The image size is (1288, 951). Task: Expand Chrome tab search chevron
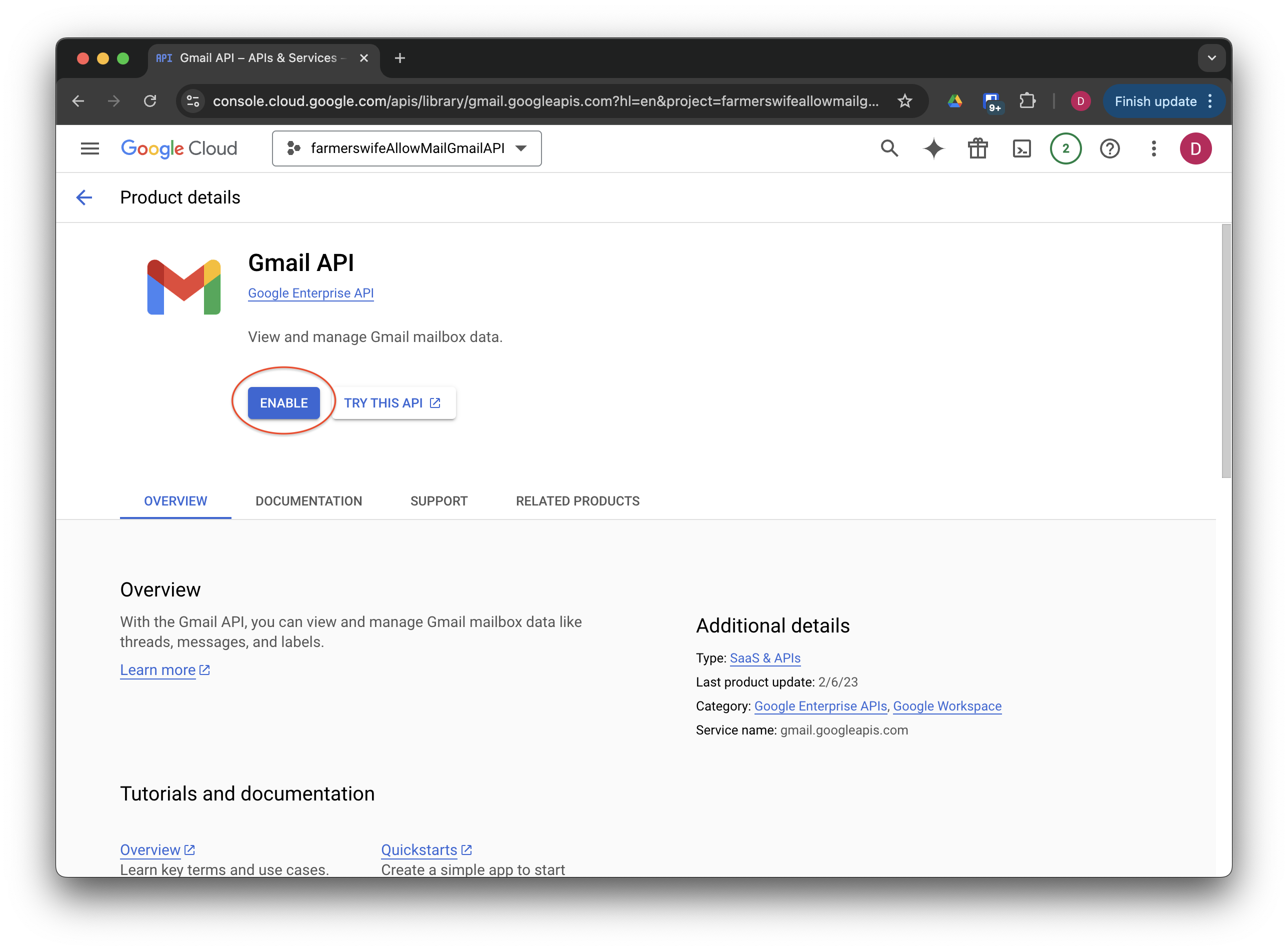pos(1211,58)
